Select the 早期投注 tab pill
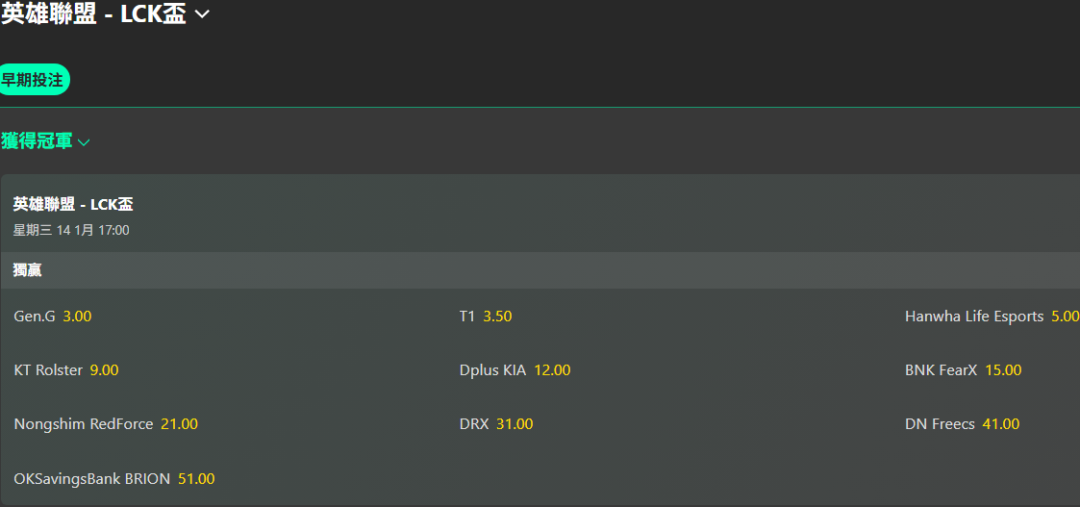 click(x=33, y=80)
